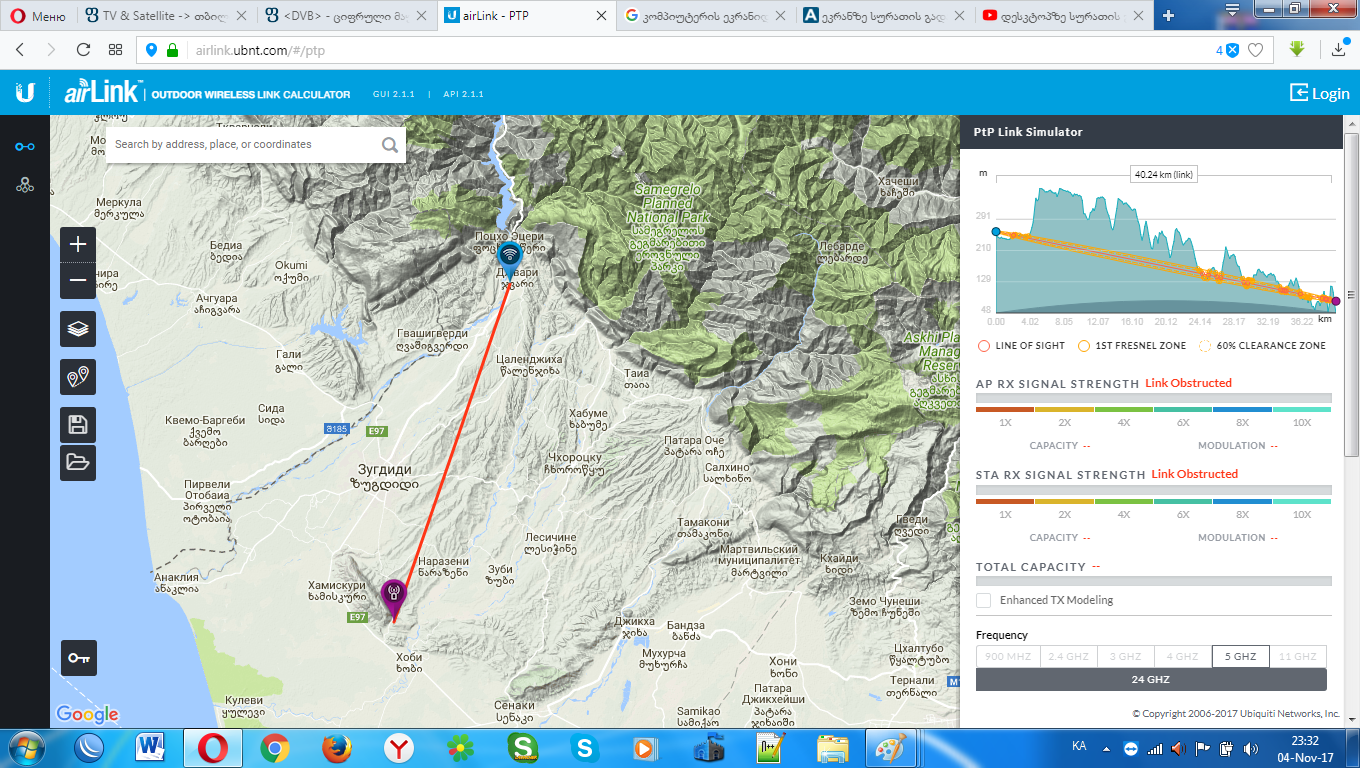
Task: Open Skype from the taskbar
Action: coord(585,748)
